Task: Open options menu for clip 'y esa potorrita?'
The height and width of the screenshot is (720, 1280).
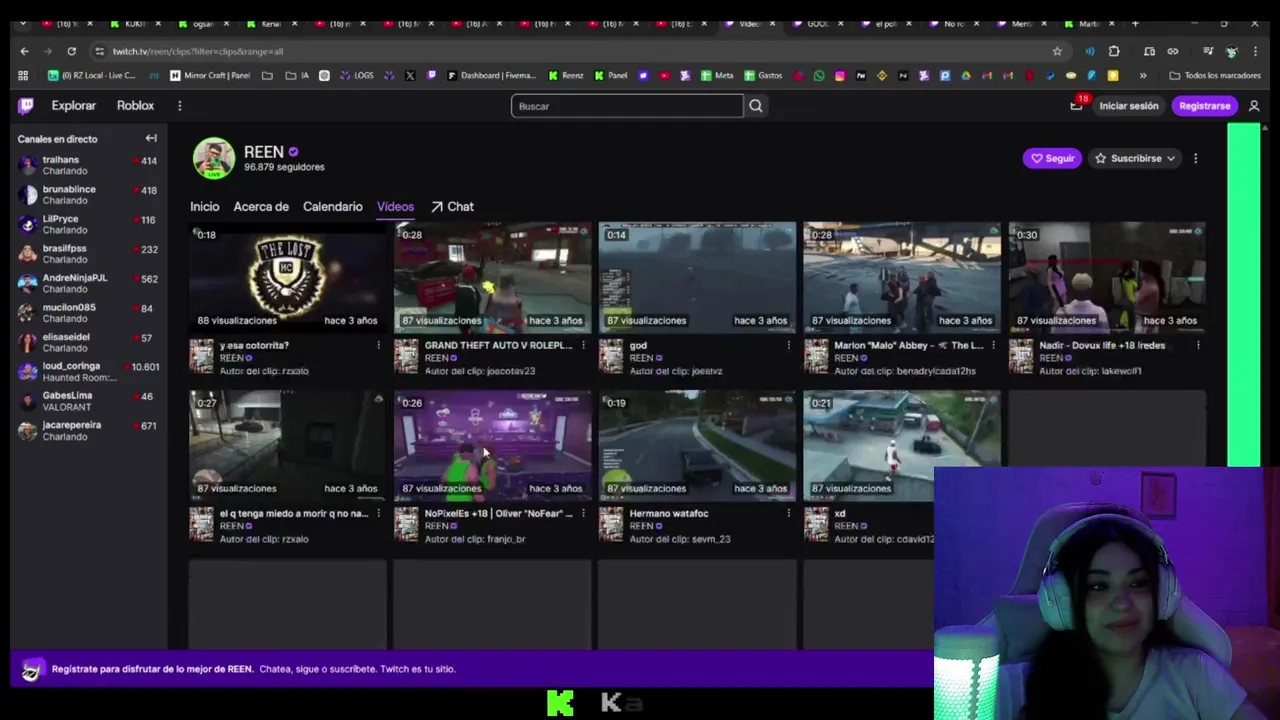Action: (x=378, y=345)
